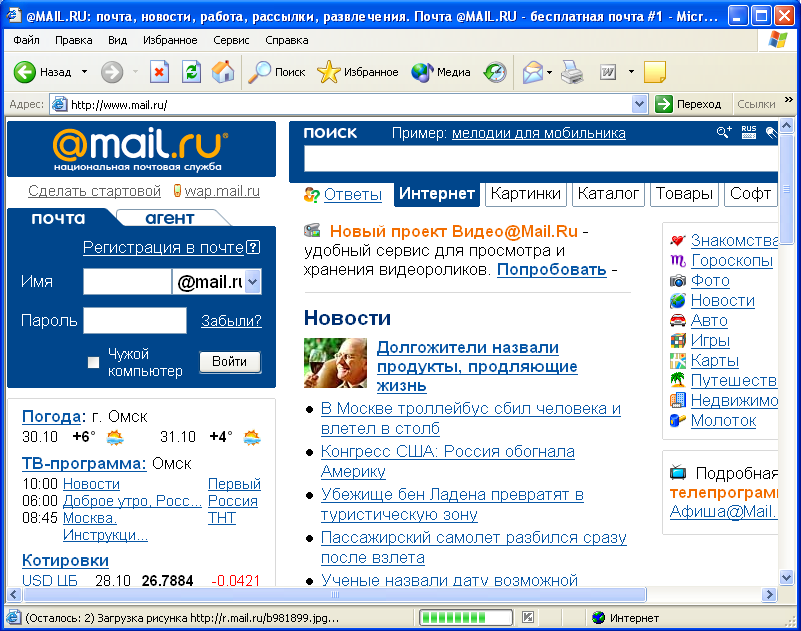The width and height of the screenshot is (801, 631).
Task: Open the Mail toolbar button dropdown arrow
Action: pyautogui.click(x=550, y=72)
